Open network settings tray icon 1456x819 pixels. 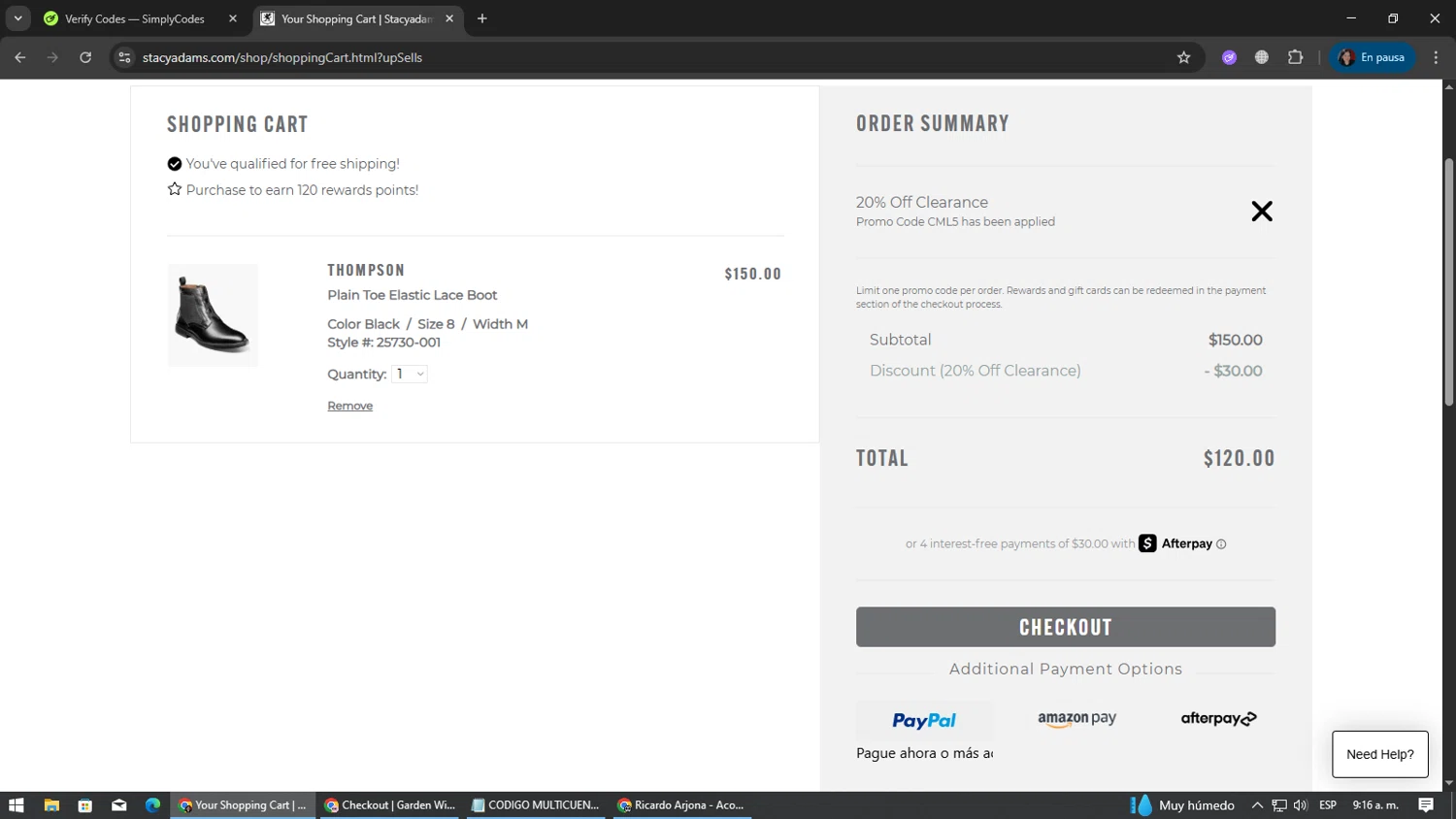[1279, 805]
